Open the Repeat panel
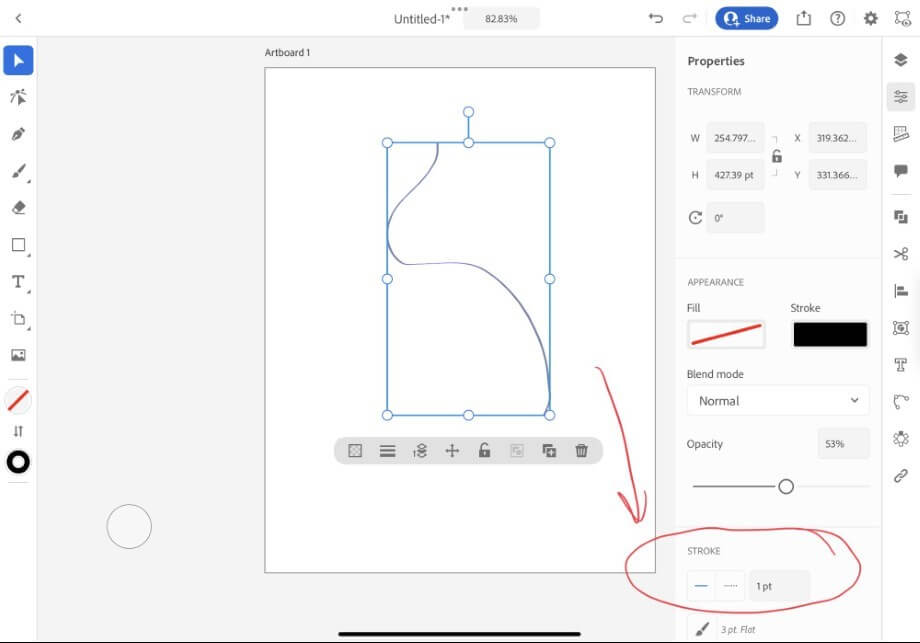The image size is (920, 643). click(x=901, y=439)
